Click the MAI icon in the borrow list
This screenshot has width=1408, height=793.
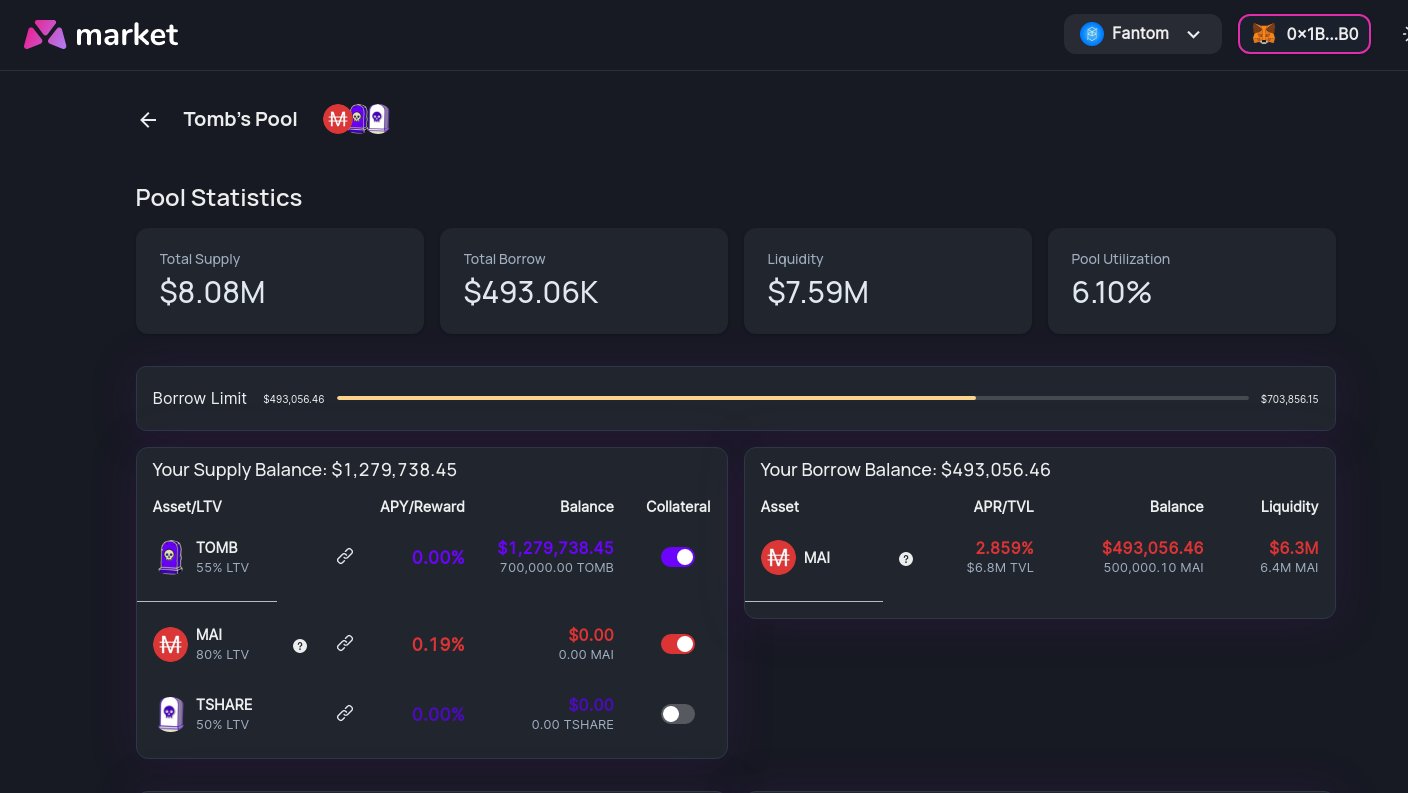[778, 558]
